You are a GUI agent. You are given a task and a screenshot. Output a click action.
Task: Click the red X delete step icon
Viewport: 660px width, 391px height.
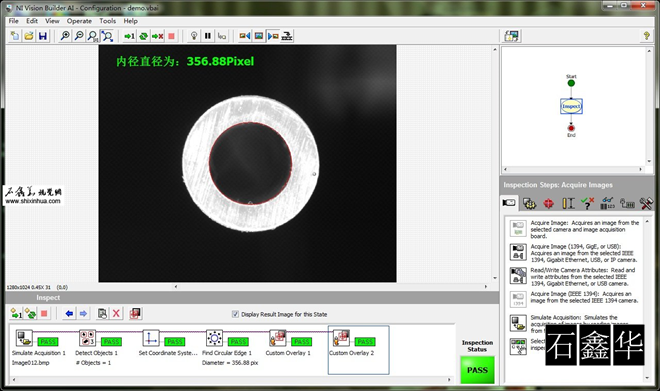(116, 314)
